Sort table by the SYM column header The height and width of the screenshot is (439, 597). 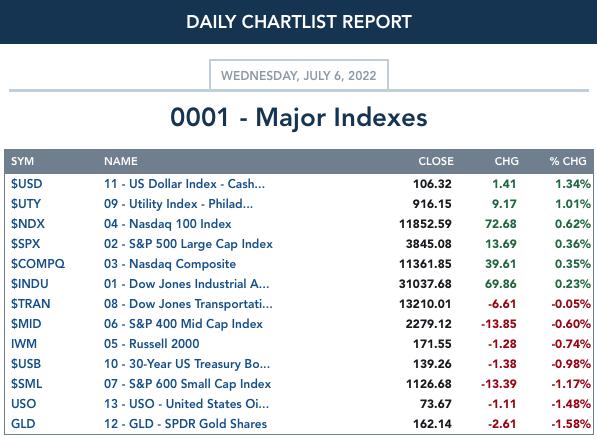tap(22, 161)
